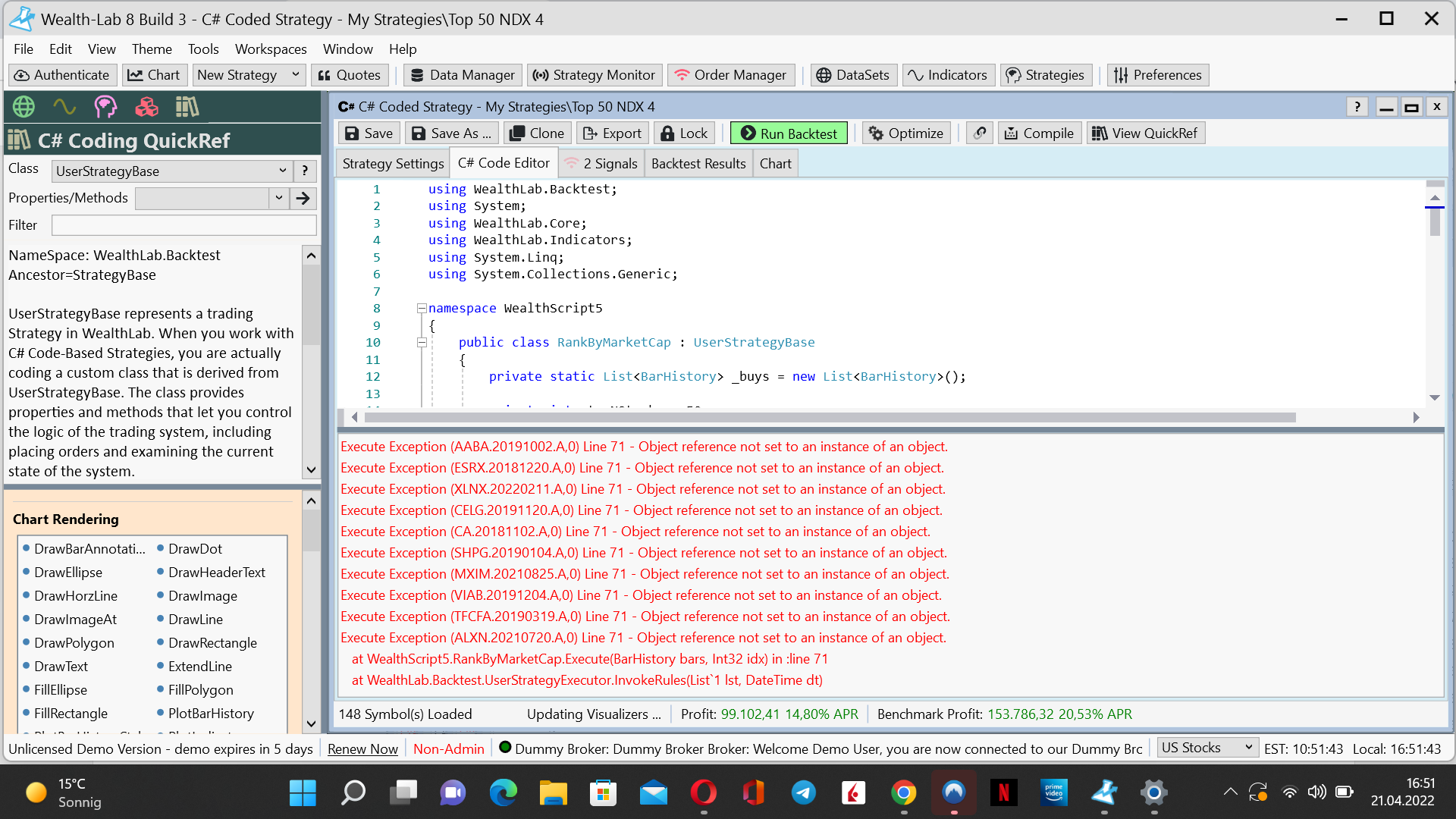Open the Strategy Monitor
1456x819 pixels.
[595, 75]
